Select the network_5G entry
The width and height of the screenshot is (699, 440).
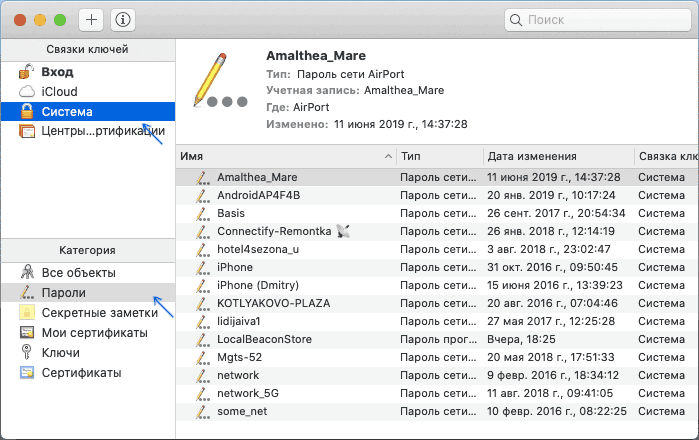click(x=437, y=393)
